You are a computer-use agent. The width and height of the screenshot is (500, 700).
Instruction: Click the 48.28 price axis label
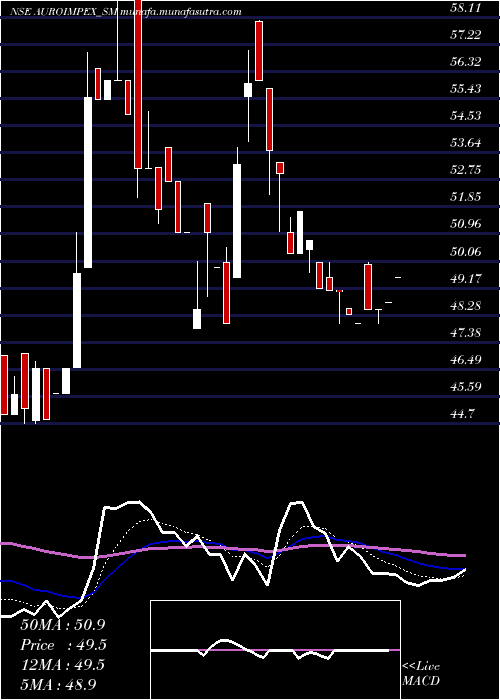(466, 306)
